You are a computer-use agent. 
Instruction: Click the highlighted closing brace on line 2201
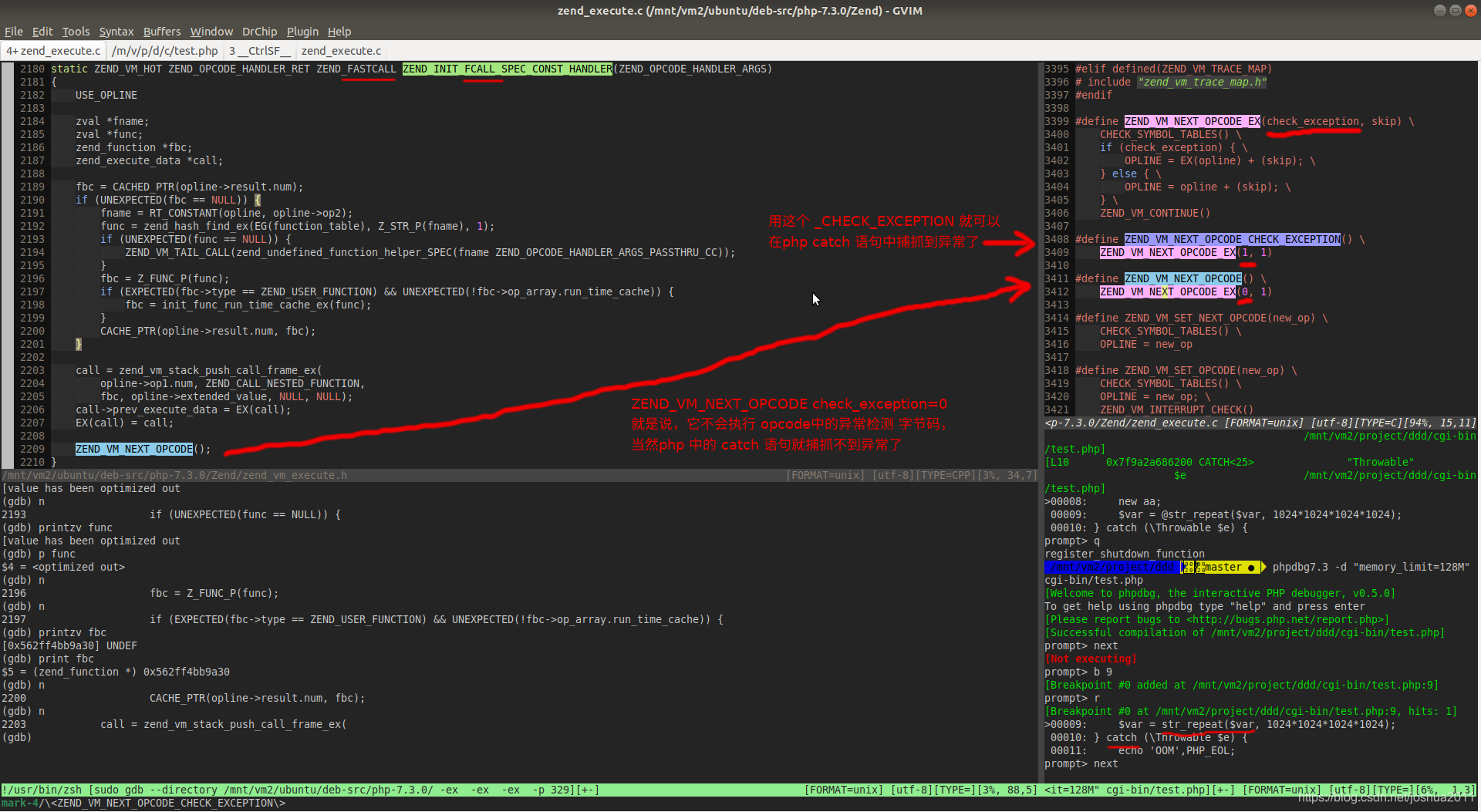(x=79, y=345)
